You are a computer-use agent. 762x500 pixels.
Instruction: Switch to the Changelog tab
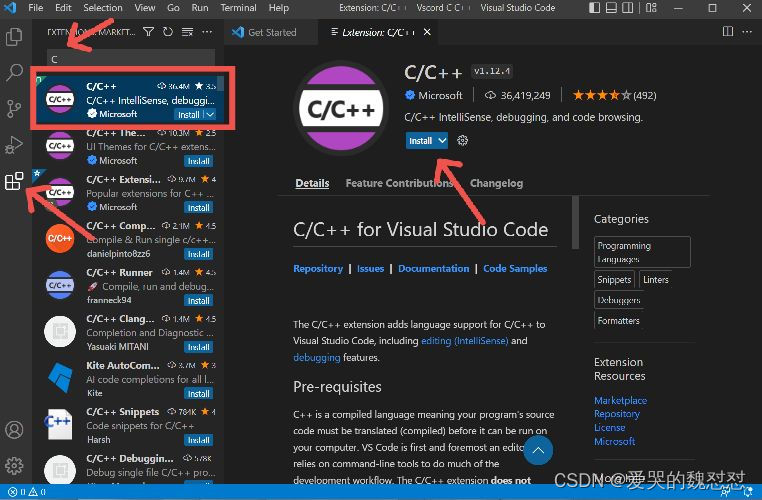pyautogui.click(x=496, y=183)
